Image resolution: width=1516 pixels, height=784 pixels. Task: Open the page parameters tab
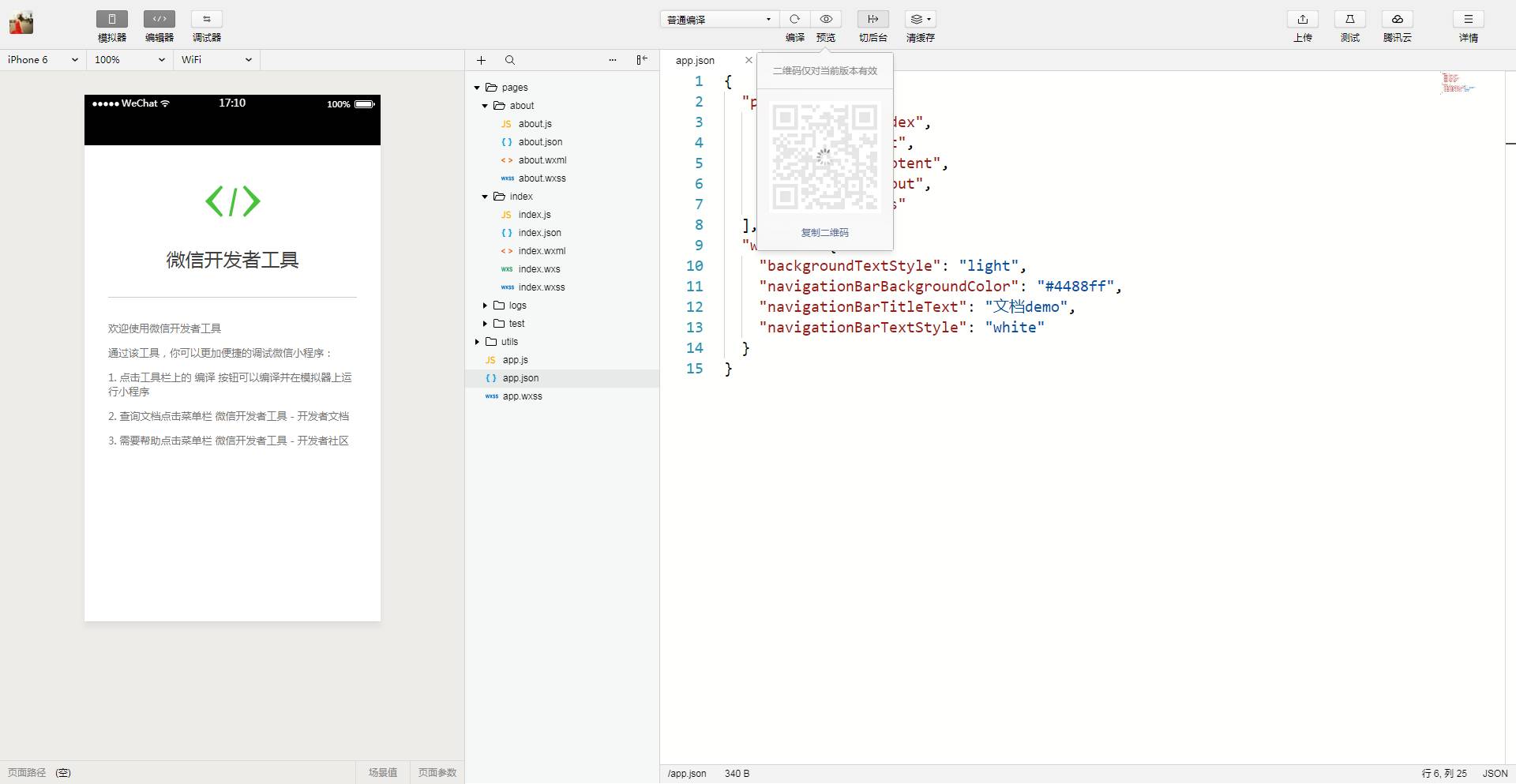point(437,772)
